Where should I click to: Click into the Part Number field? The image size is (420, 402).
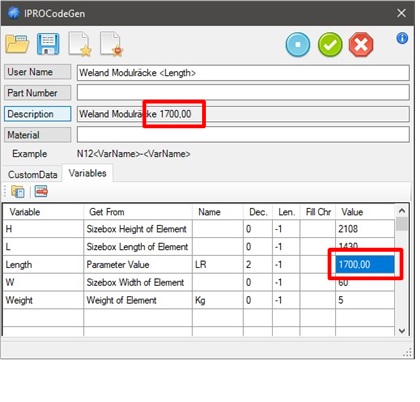(243, 93)
